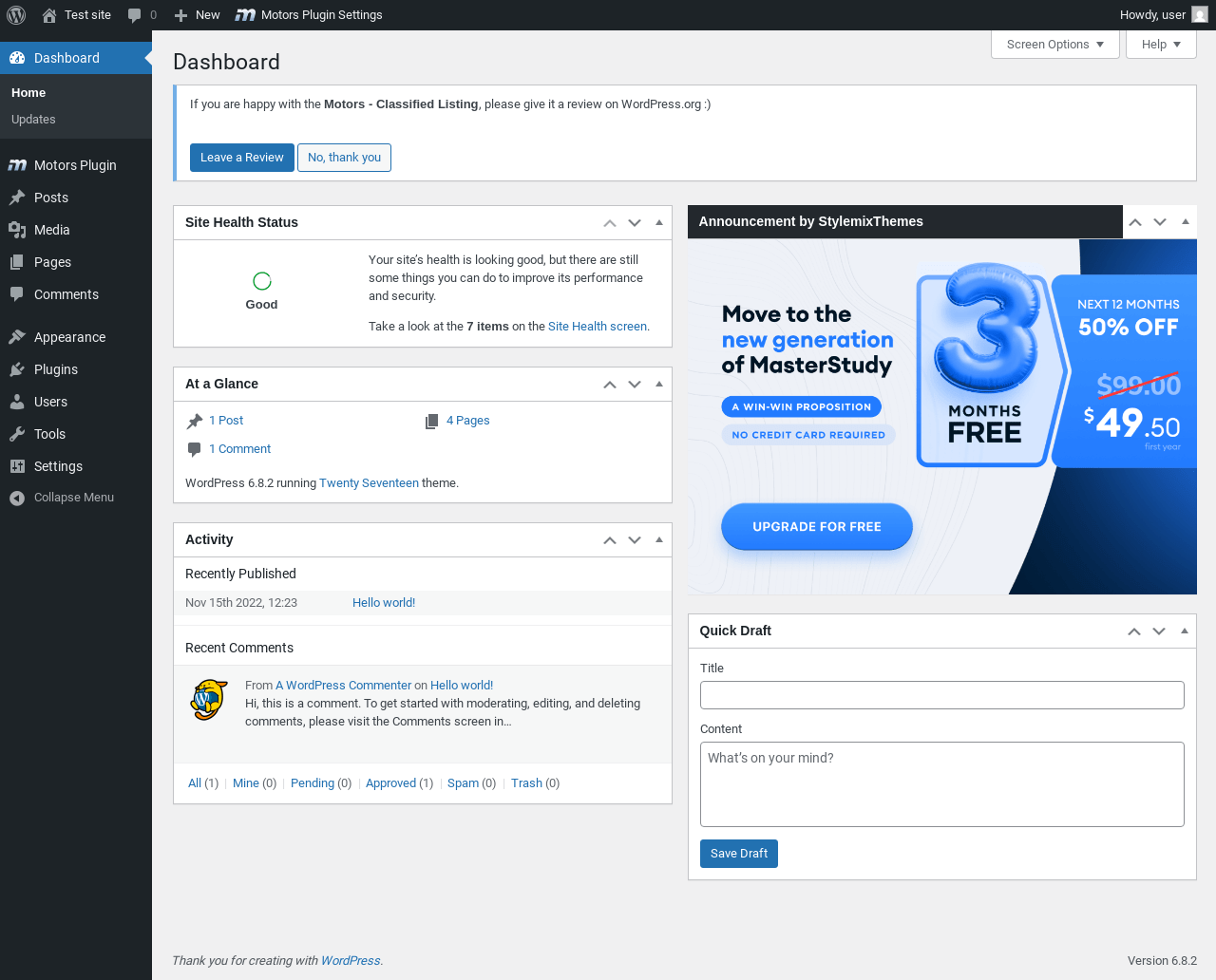Click the Plugins plug icon in sidebar

(17, 369)
